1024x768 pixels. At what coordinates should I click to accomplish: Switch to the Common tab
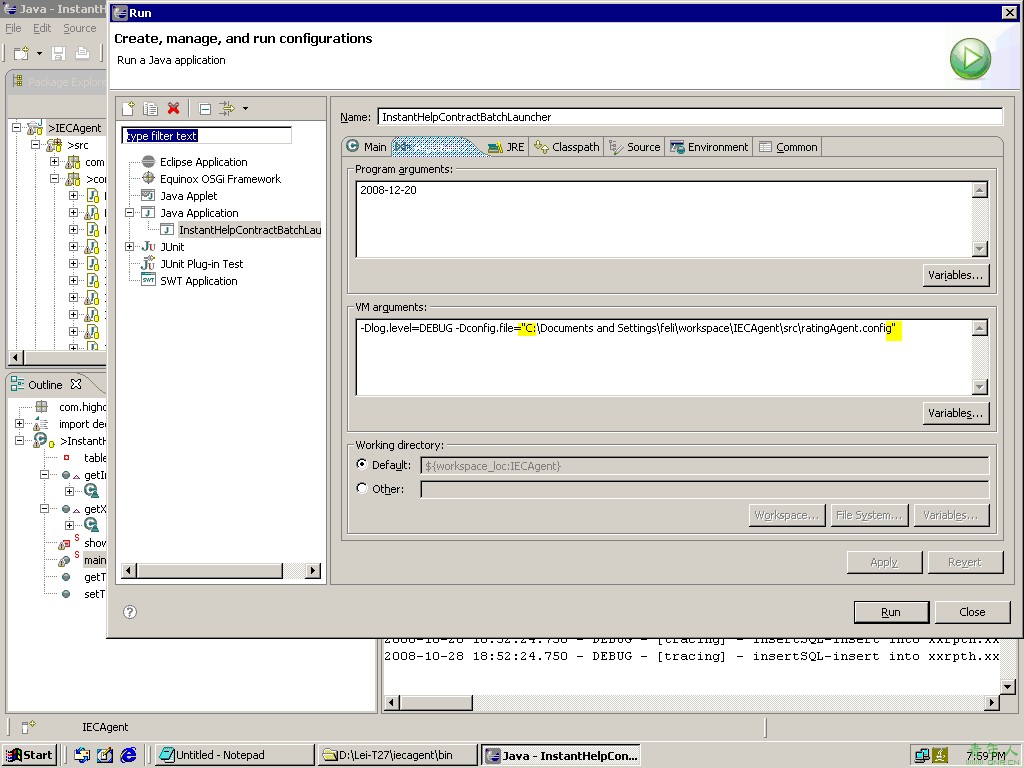click(x=788, y=147)
